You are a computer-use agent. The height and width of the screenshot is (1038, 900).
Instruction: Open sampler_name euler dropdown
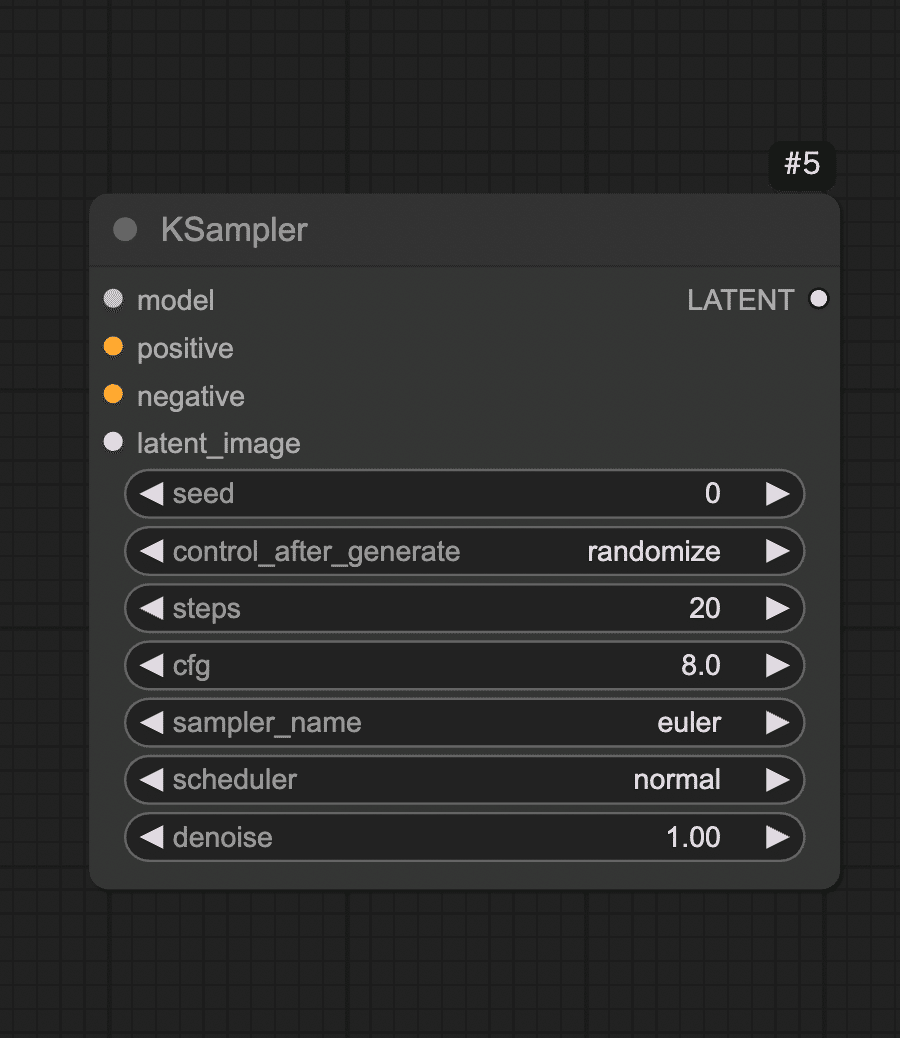(x=465, y=723)
